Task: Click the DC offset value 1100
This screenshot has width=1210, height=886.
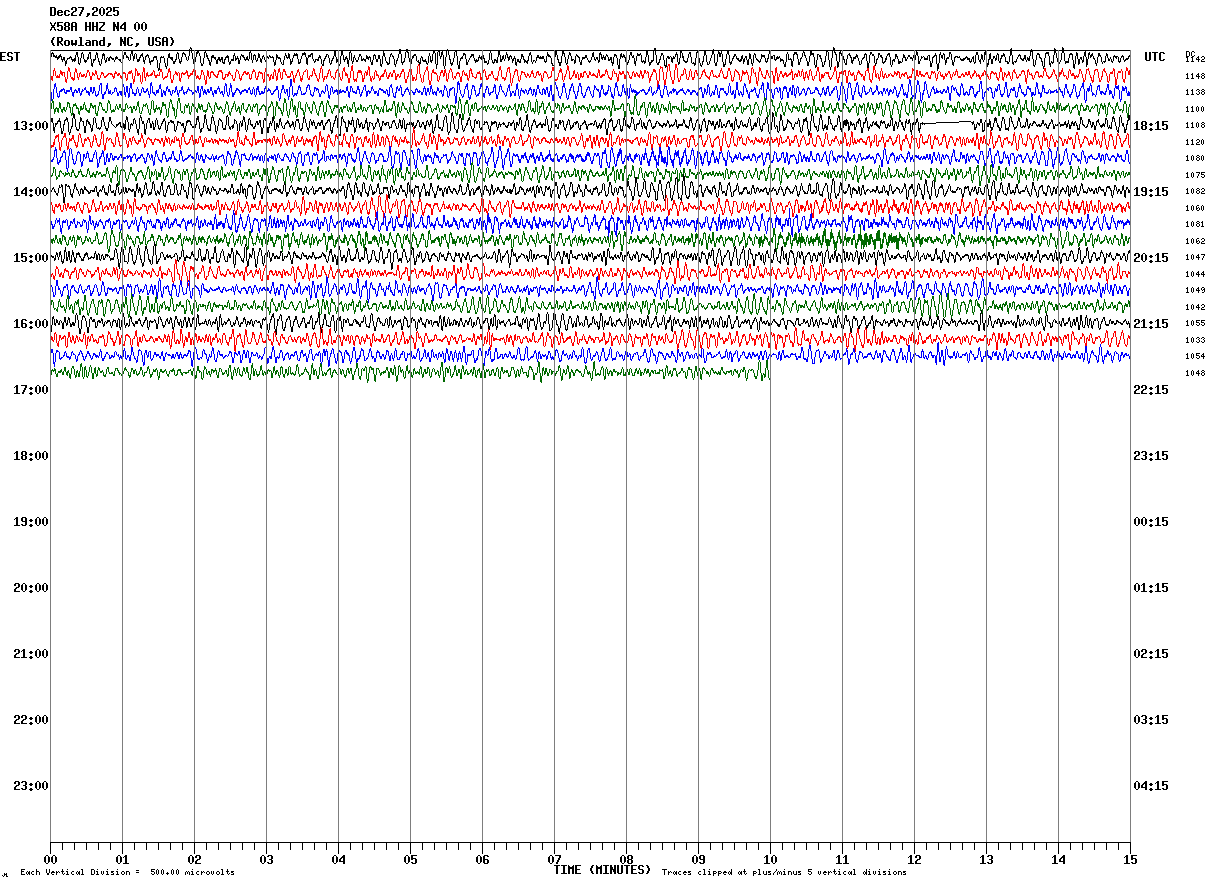Action: (x=1195, y=109)
